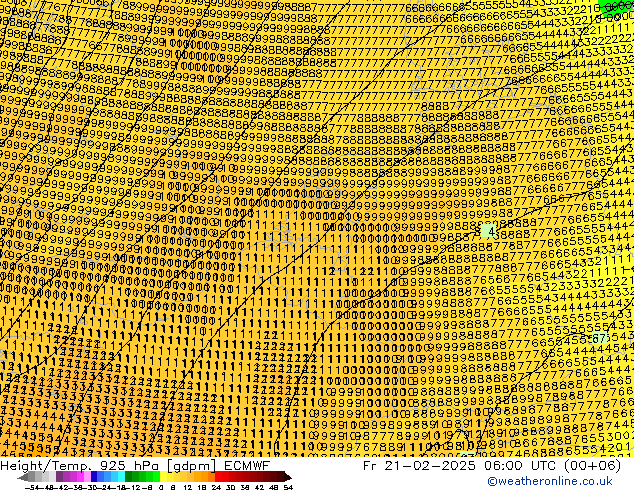Click the '54' maximum legend label
Viewport: 634px width, 490px height.
tap(288, 487)
